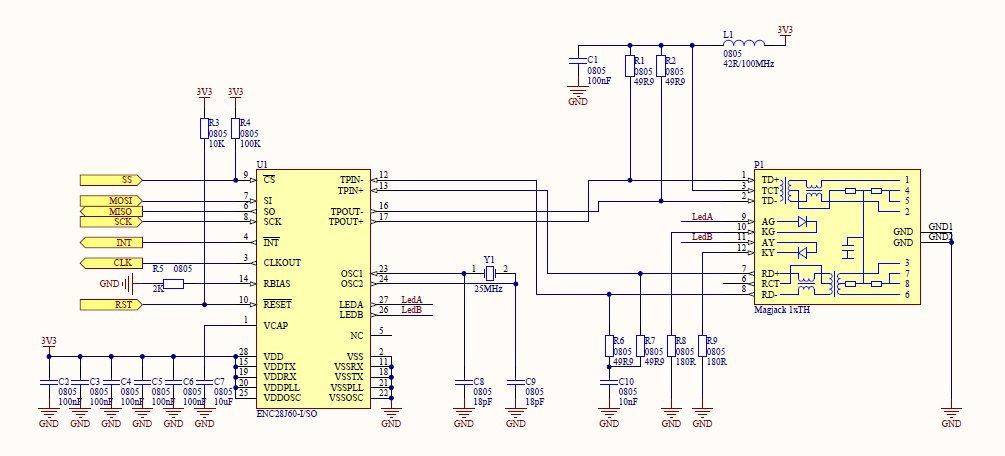Click the VDDPLL pin name
Image resolution: width=1005 pixels, height=456 pixels.
(x=282, y=388)
